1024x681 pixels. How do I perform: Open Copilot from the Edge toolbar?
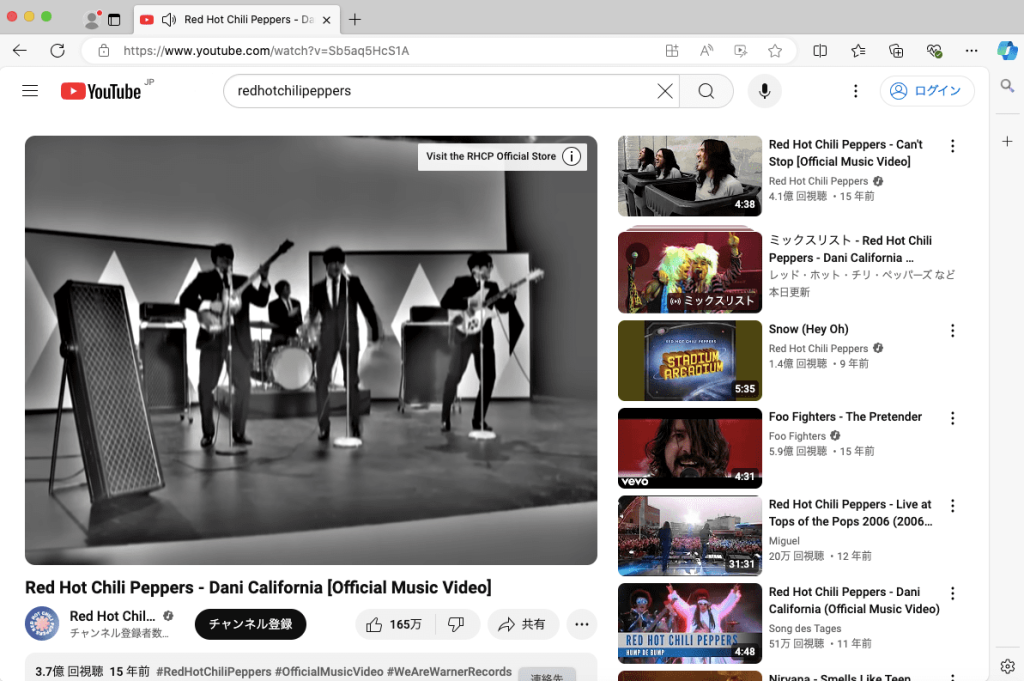(x=1007, y=50)
